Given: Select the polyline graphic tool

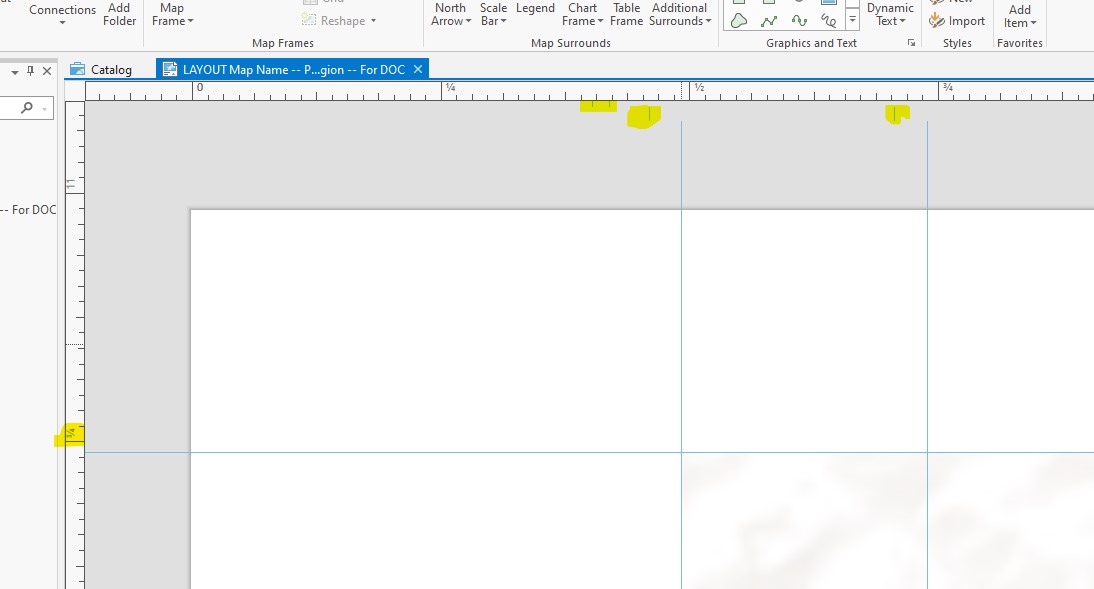Looking at the screenshot, I should (769, 21).
